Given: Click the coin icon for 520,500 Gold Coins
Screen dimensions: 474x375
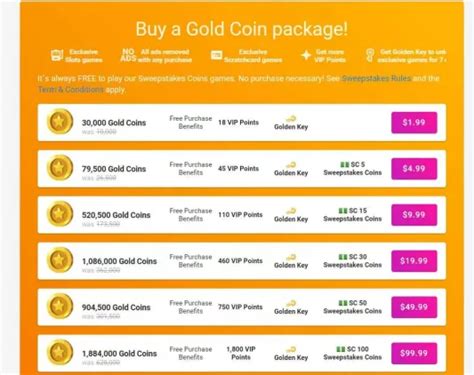Looking at the screenshot, I should click(x=60, y=214).
